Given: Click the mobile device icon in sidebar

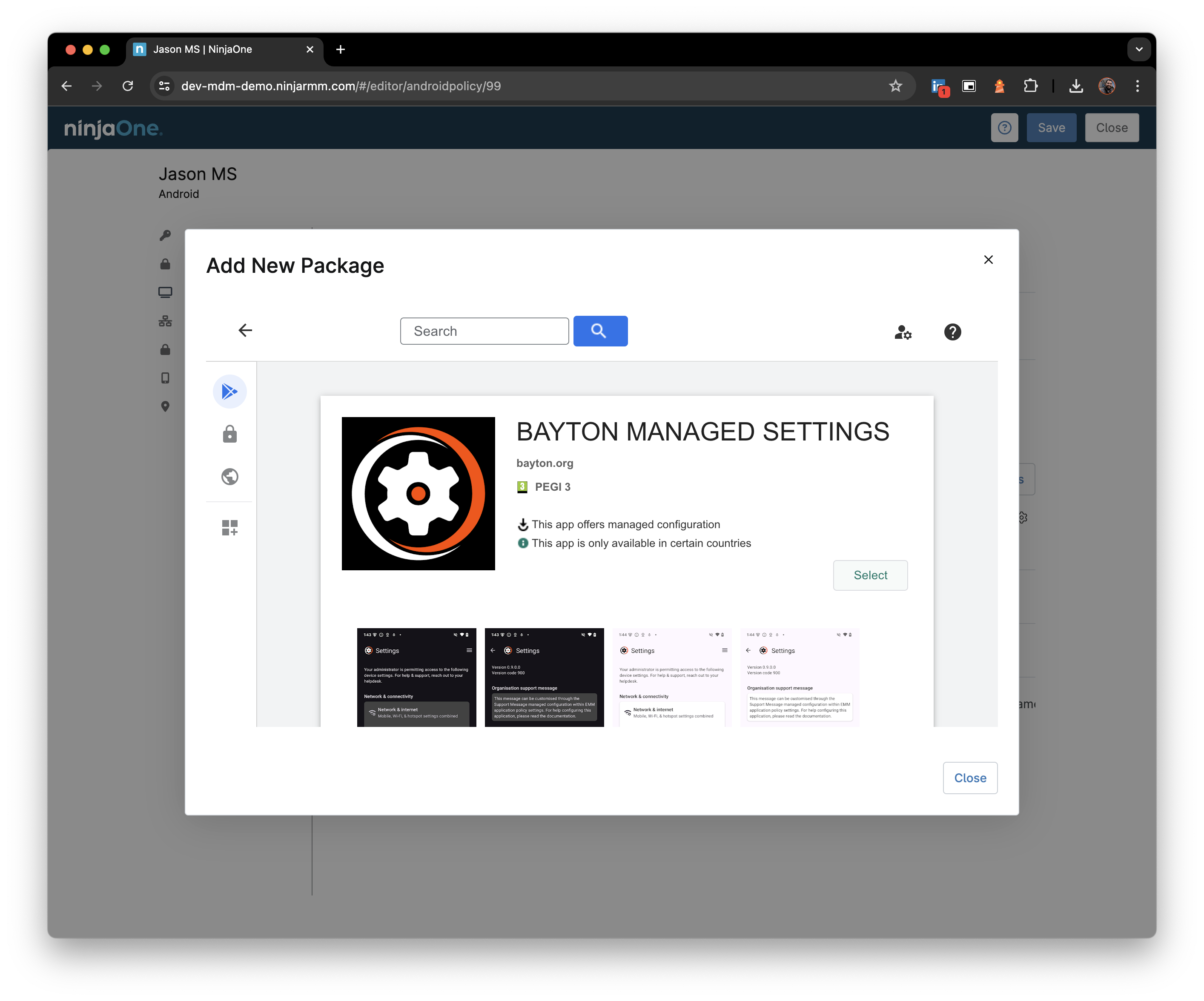Looking at the screenshot, I should click(165, 377).
